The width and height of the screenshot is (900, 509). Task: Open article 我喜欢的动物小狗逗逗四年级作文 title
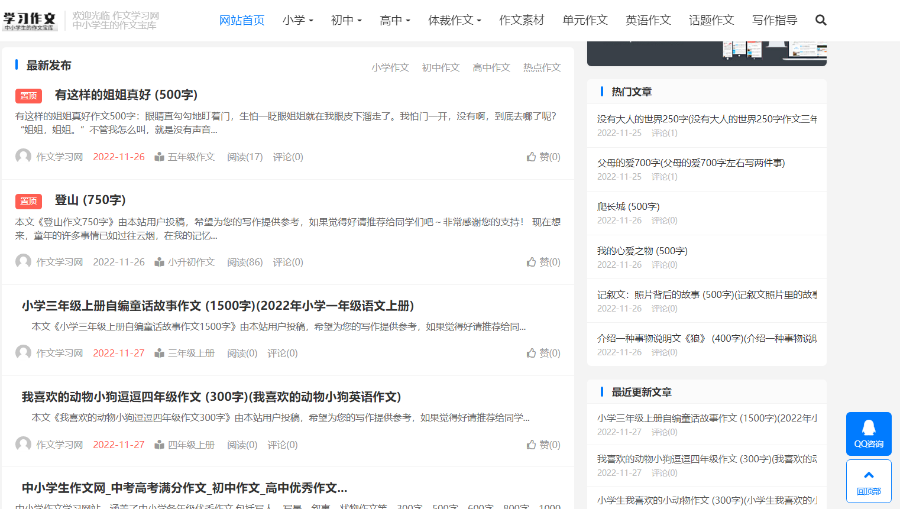(211, 397)
